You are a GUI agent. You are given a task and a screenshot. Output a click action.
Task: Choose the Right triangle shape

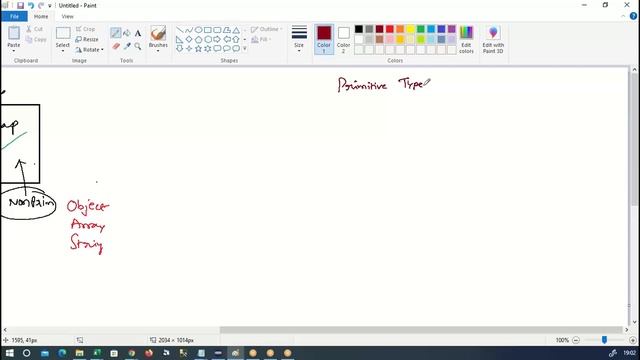pos(180,39)
